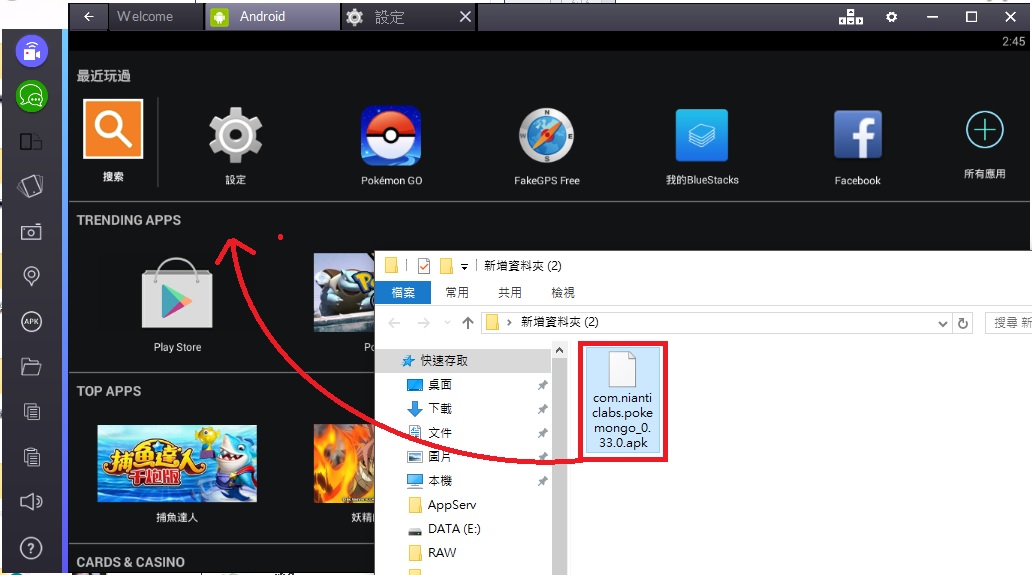Open the 設定 gear app
Image resolution: width=1032 pixels, height=575 pixels.
[x=236, y=136]
